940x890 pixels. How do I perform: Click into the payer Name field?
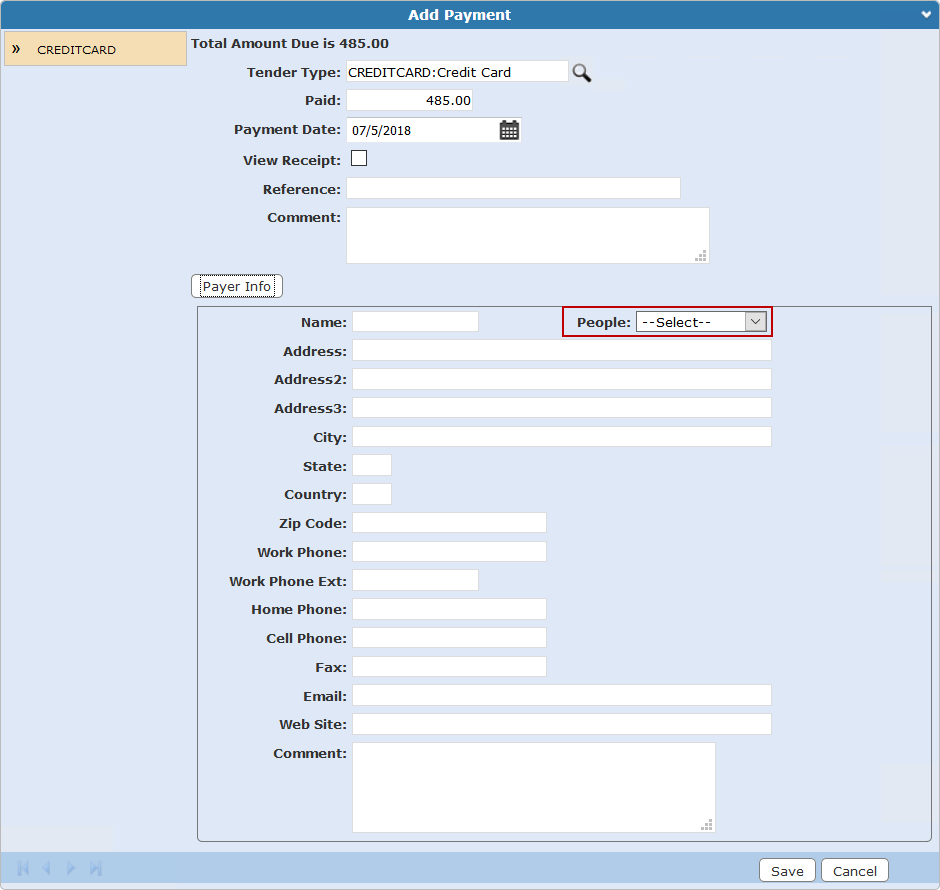click(415, 321)
